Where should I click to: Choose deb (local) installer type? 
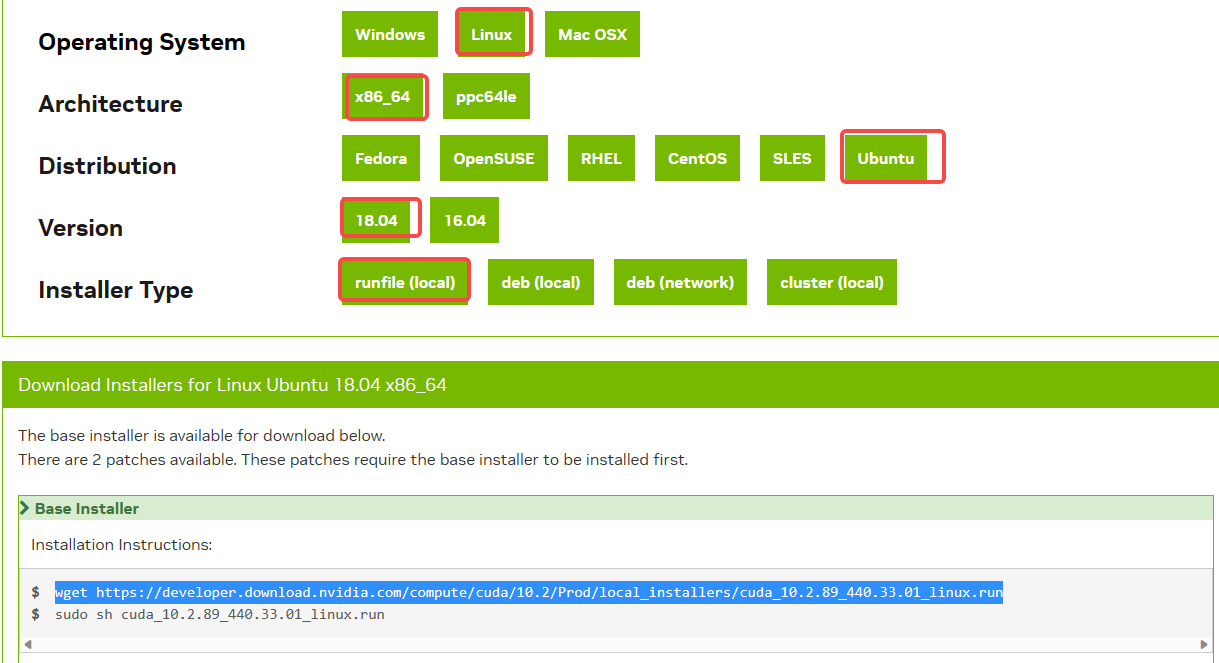541,282
